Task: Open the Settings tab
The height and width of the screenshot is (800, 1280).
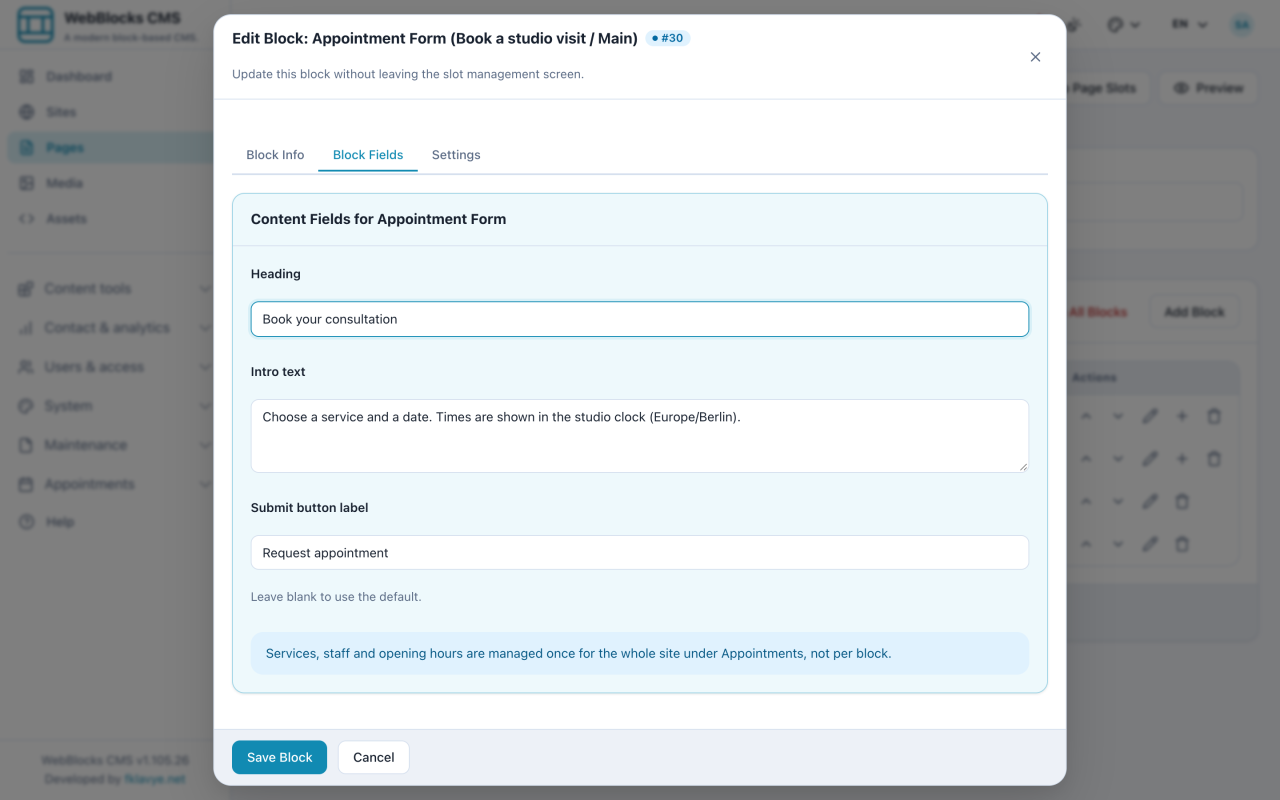Action: tap(456, 155)
